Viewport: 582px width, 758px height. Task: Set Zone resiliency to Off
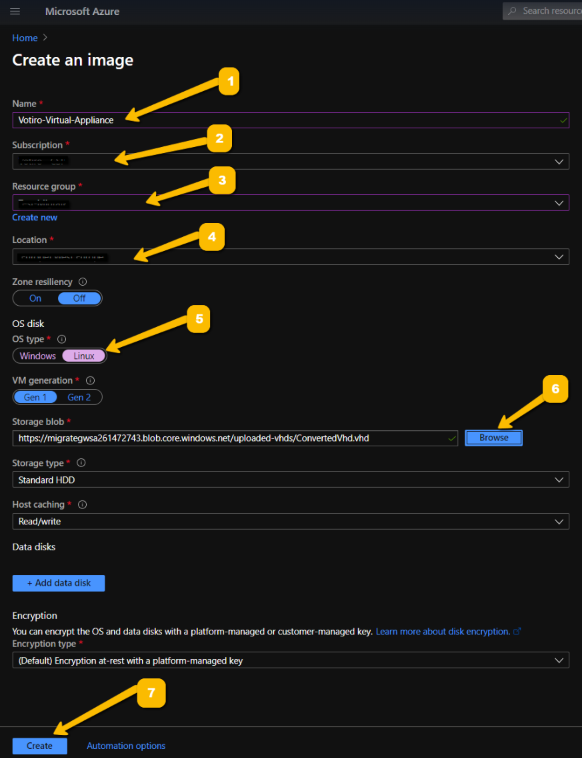click(x=79, y=298)
